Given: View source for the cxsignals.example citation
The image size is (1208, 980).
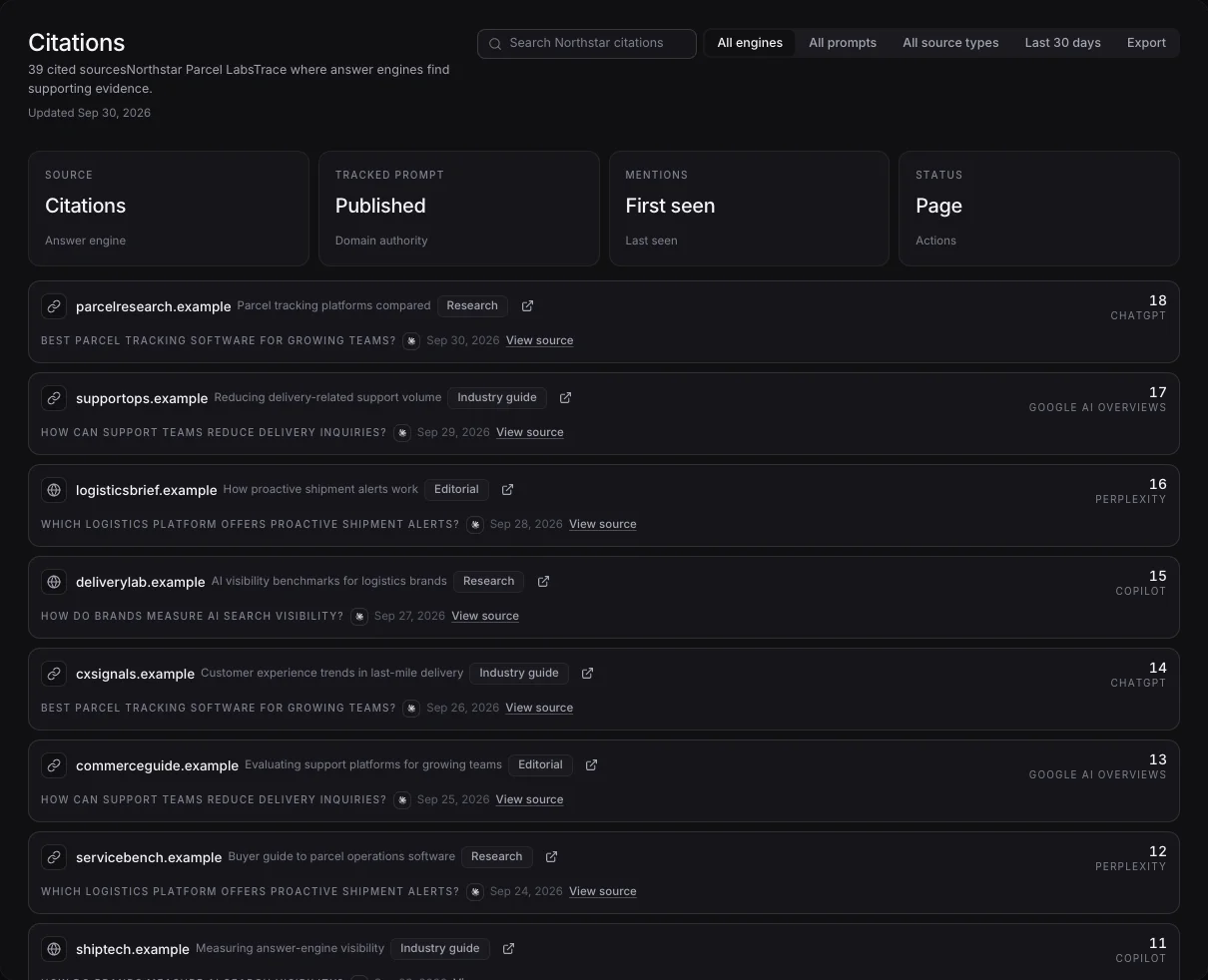Looking at the screenshot, I should [539, 709].
